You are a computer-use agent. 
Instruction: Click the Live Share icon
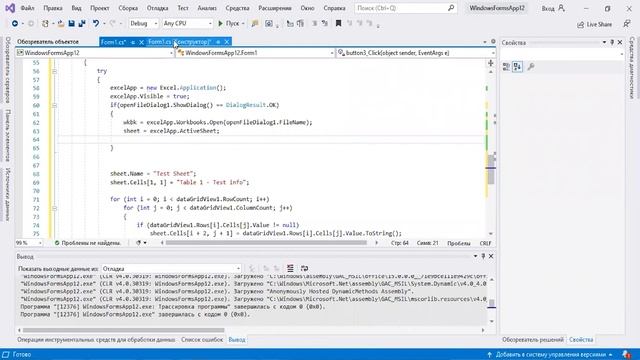point(580,24)
